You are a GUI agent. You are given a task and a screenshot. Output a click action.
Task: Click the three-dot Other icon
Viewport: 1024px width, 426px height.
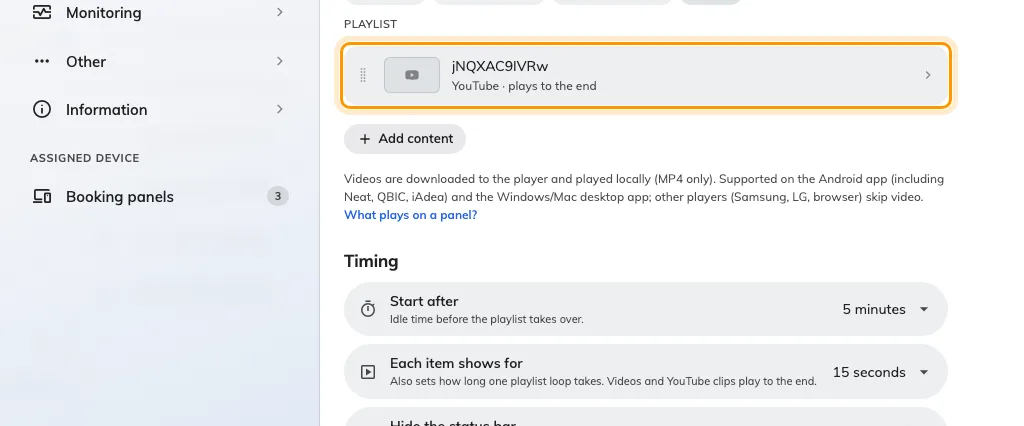42,61
